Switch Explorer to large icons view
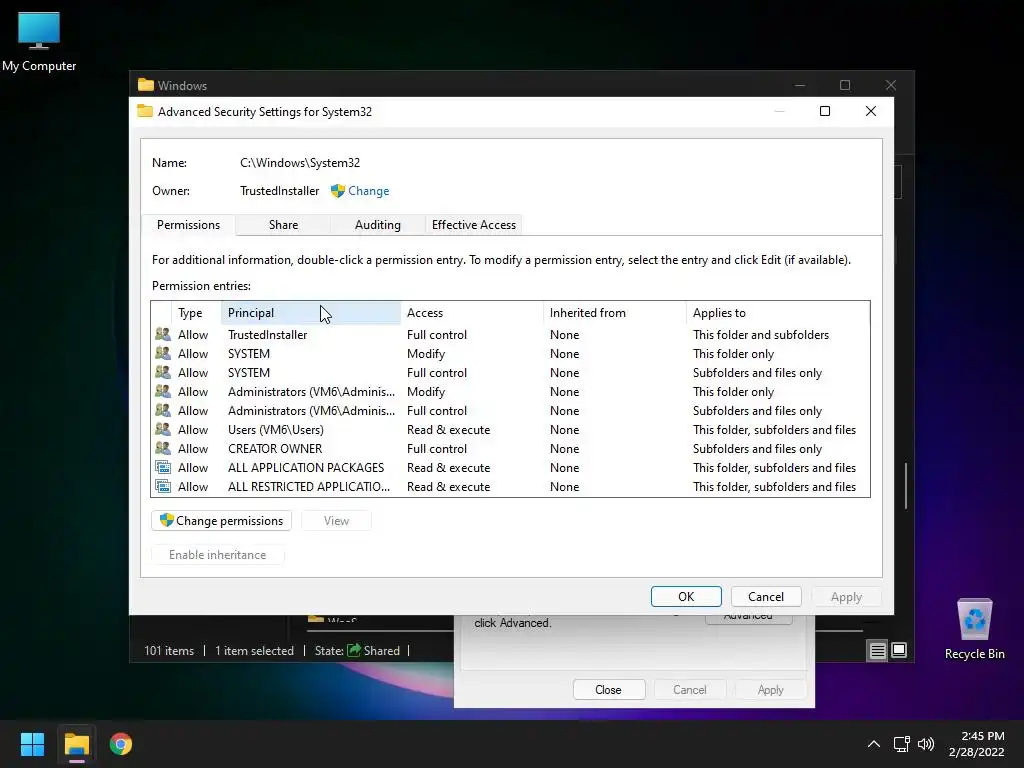Screen dimensions: 1024x768 tap(899, 650)
